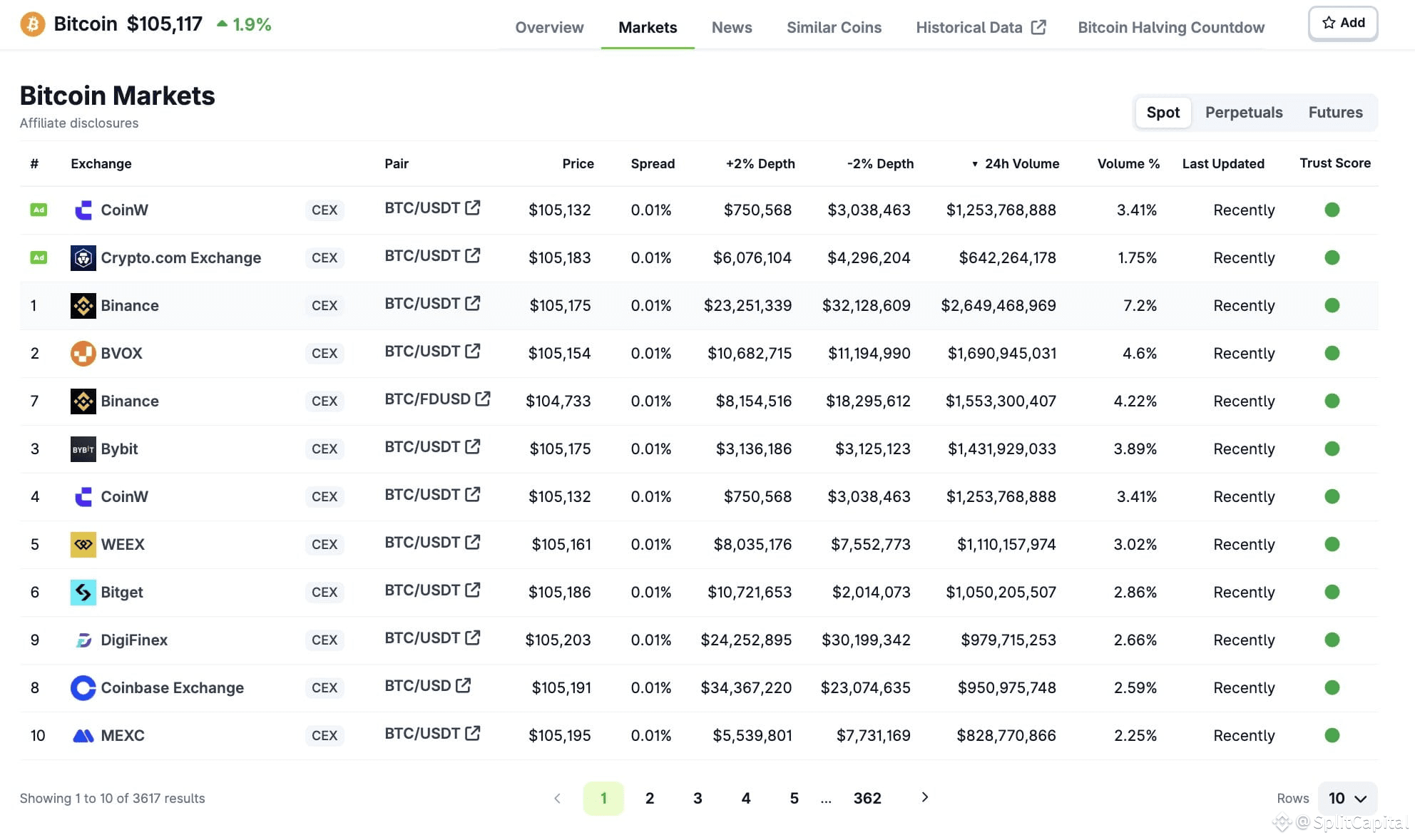Click previous page arrow in pagination
Image resolution: width=1415 pixels, height=840 pixels.
click(558, 798)
